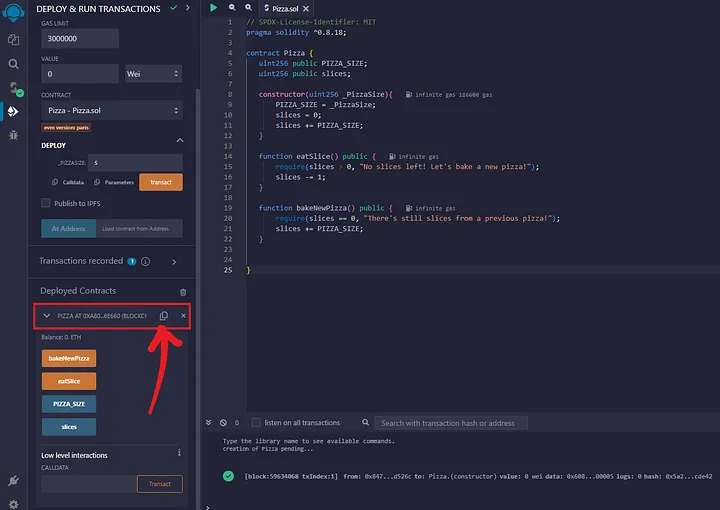Copy the deployed Pizza contract address

(x=164, y=316)
